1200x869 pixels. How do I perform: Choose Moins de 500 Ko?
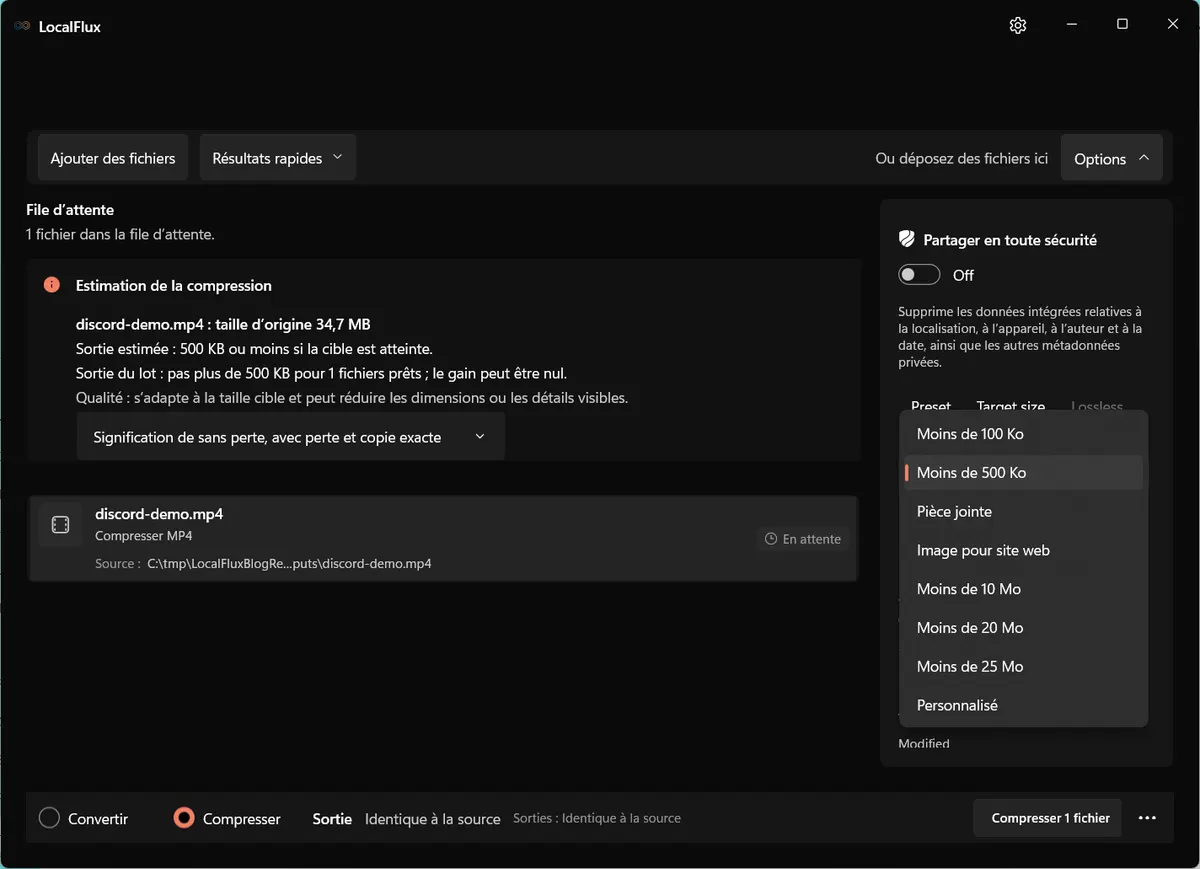(x=1023, y=473)
